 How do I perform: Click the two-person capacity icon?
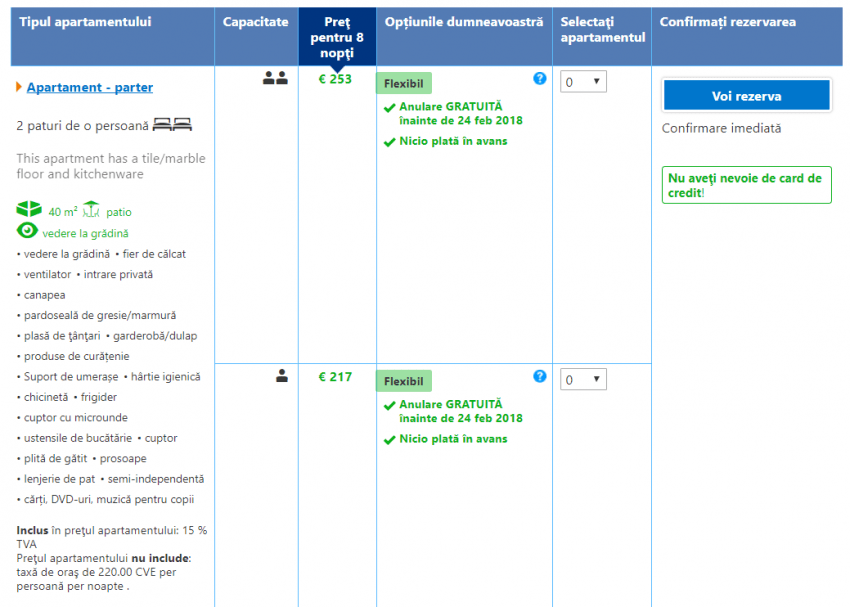275,78
